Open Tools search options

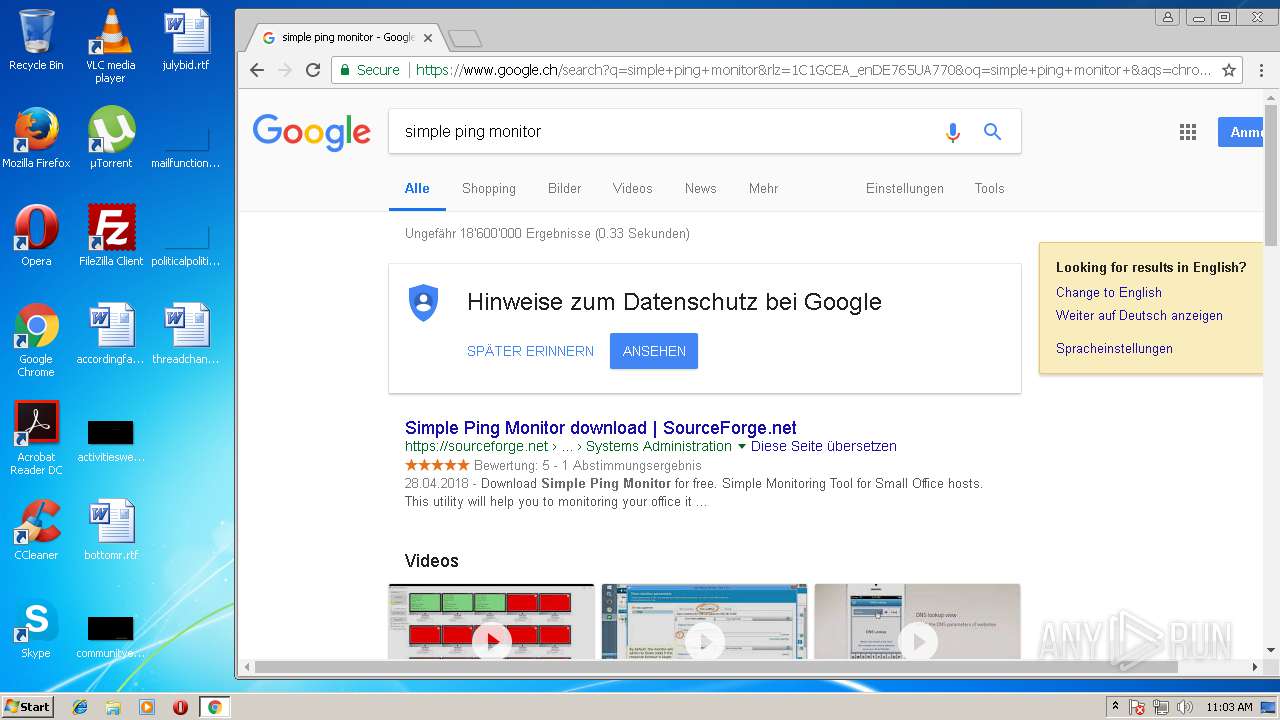pyautogui.click(x=989, y=188)
